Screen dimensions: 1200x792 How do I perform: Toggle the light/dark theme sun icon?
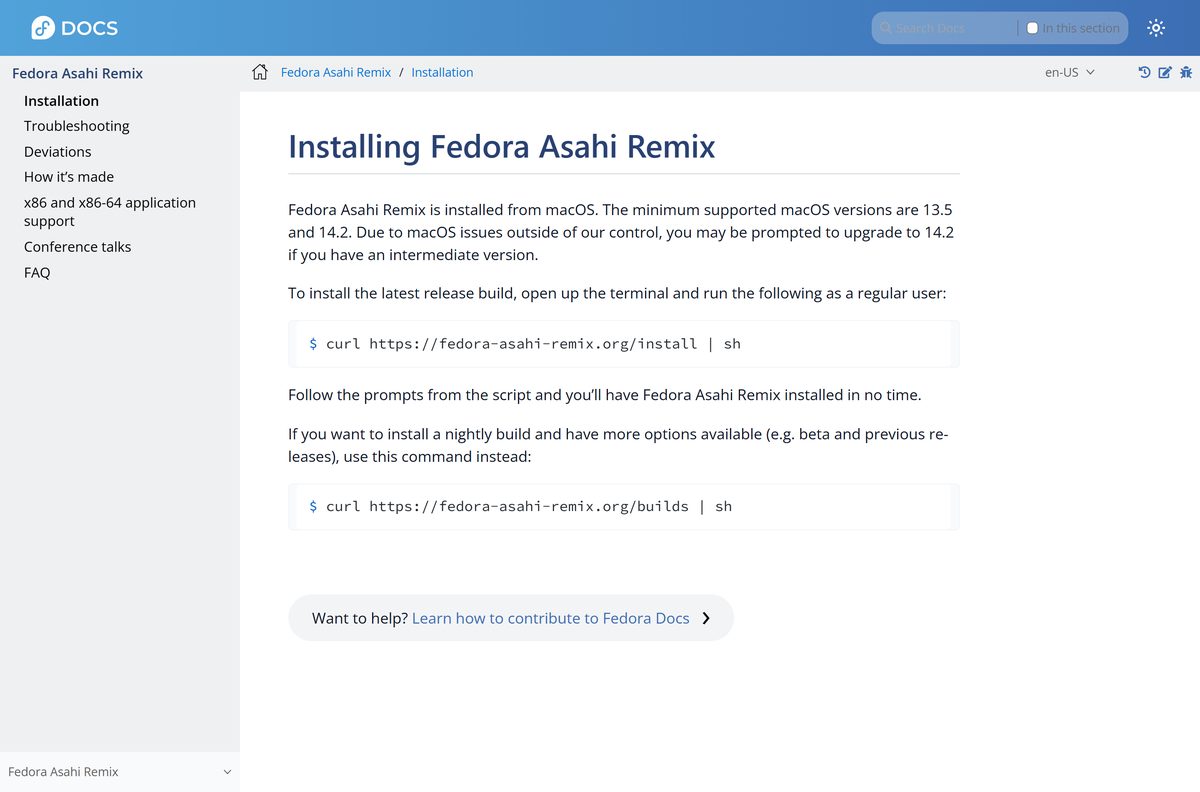point(1156,28)
